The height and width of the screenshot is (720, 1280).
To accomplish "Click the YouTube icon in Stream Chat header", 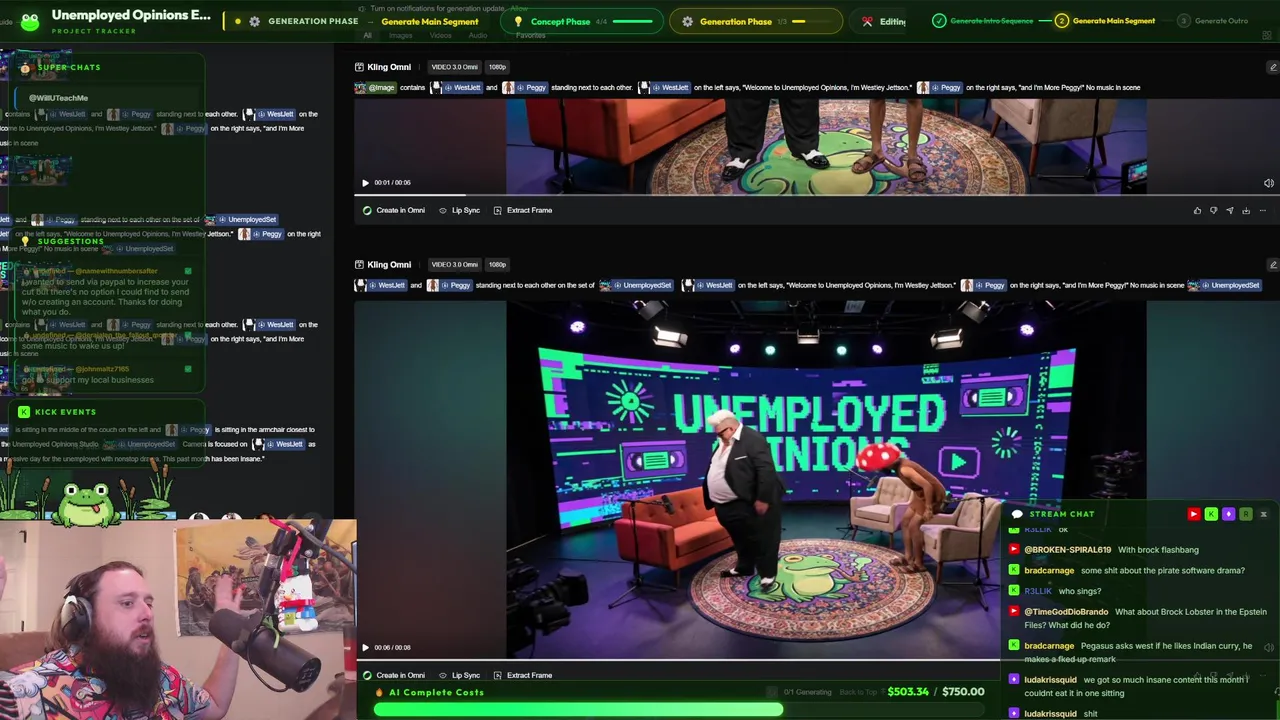I will click(x=1193, y=514).
